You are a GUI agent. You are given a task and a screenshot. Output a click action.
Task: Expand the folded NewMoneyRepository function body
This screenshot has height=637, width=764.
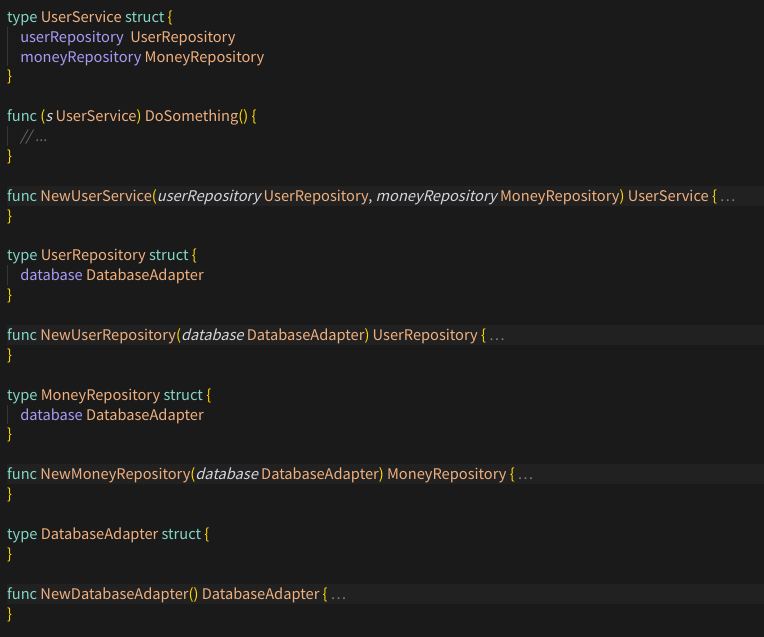coord(525,474)
